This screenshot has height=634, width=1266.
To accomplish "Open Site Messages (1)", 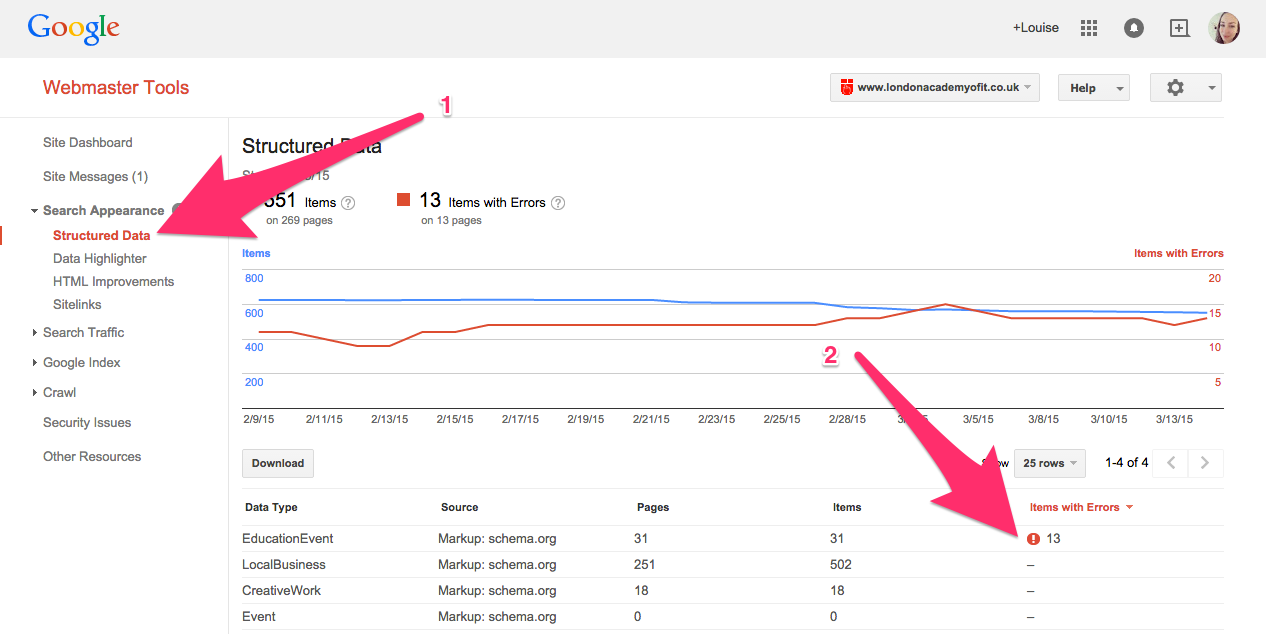I will tap(95, 176).
